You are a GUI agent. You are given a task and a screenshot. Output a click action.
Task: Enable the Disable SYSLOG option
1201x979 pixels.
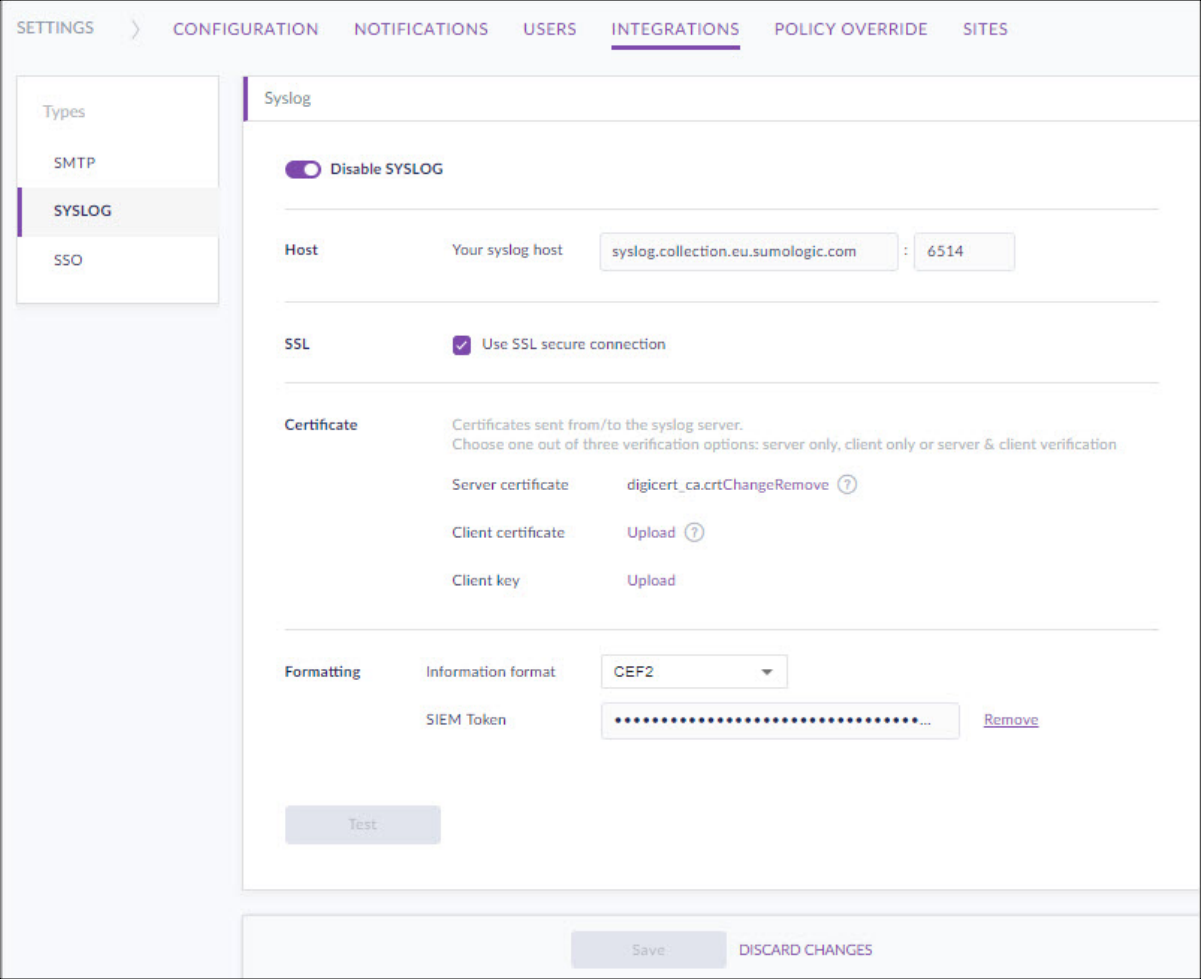(x=301, y=169)
